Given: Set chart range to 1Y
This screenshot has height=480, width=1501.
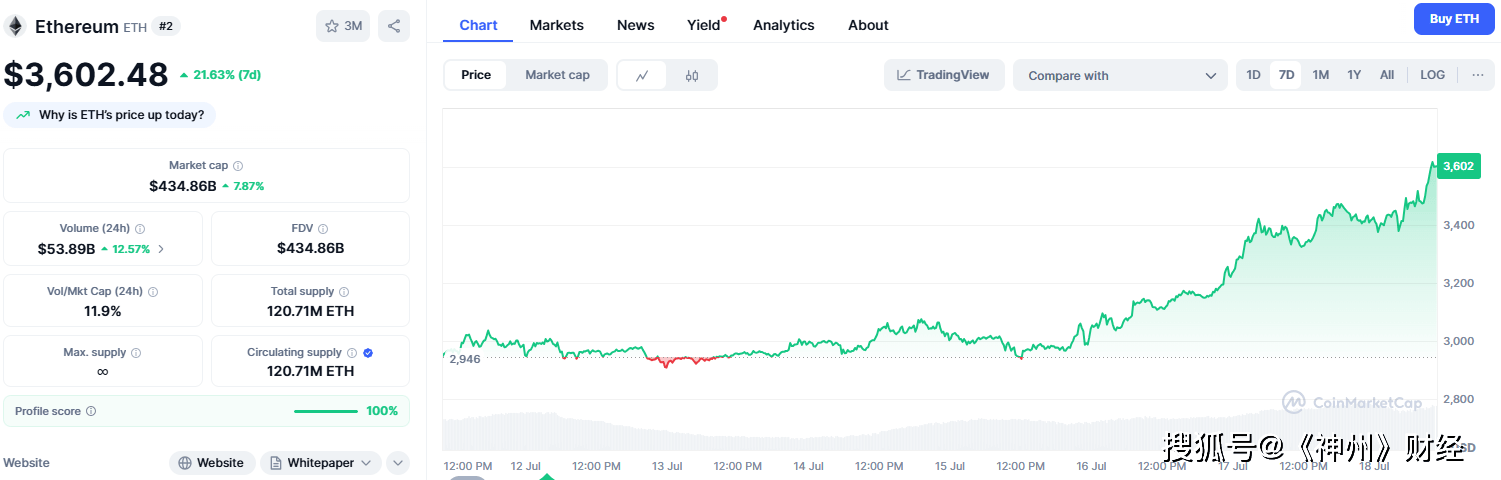Looking at the screenshot, I should point(1354,75).
